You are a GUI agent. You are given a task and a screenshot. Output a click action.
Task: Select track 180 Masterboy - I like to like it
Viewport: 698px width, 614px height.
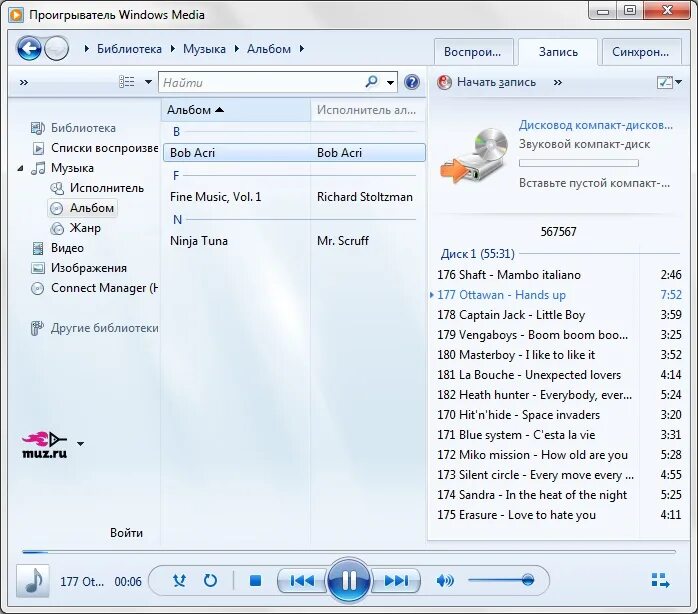pos(559,355)
